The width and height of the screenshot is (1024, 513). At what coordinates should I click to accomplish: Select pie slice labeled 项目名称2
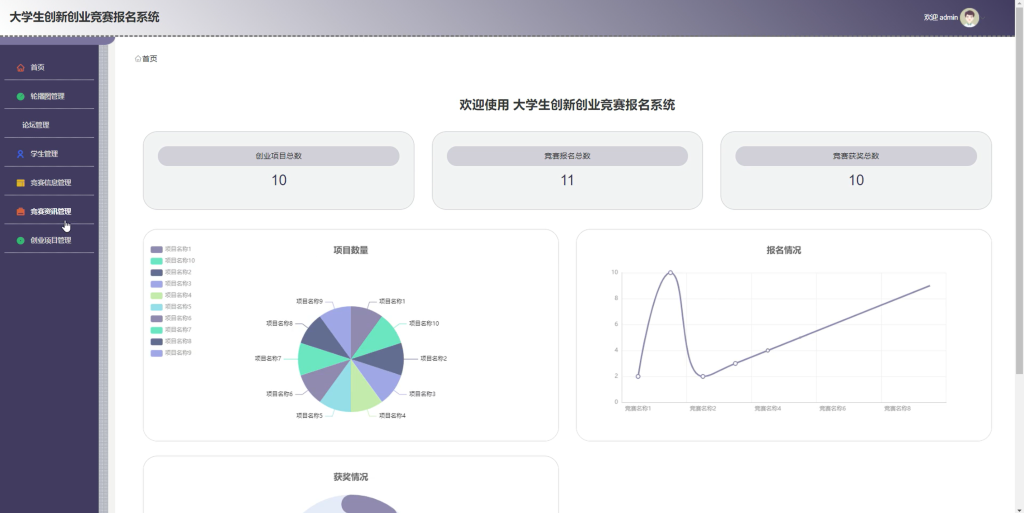tap(387, 359)
